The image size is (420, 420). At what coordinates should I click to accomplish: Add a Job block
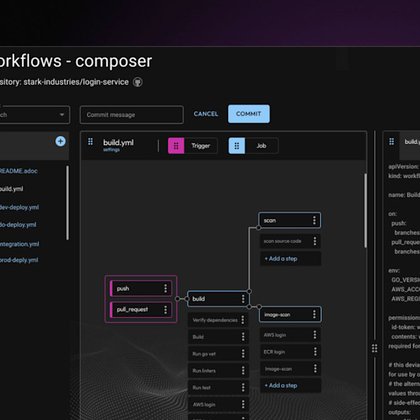[x=253, y=146]
